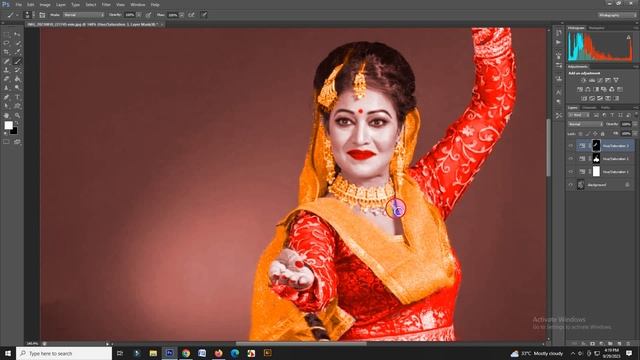Image resolution: width=640 pixels, height=360 pixels.
Task: Hide the Hue/Saturation 2 layer
Action: click(x=571, y=159)
